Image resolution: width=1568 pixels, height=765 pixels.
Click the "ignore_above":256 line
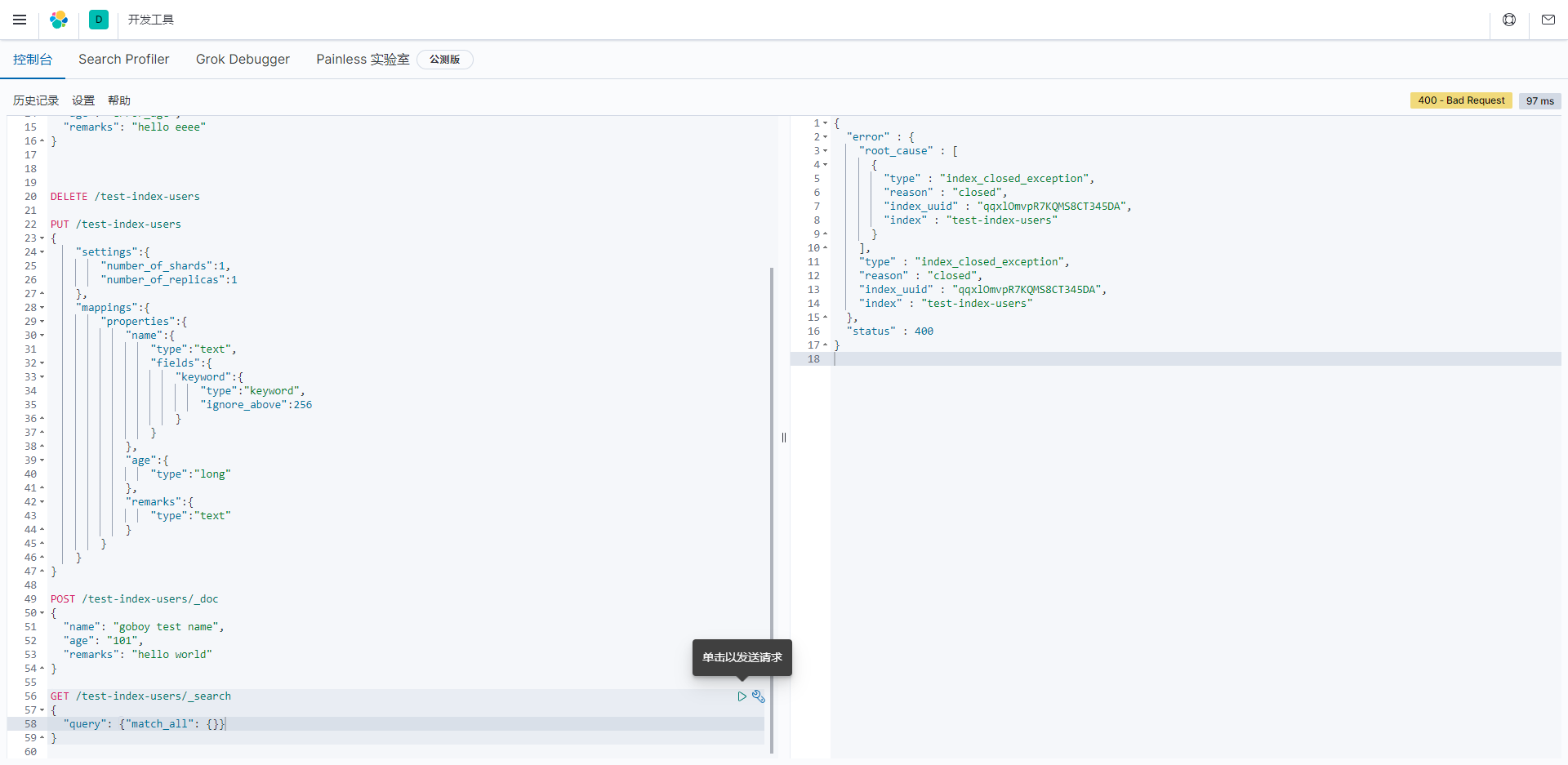(256, 405)
